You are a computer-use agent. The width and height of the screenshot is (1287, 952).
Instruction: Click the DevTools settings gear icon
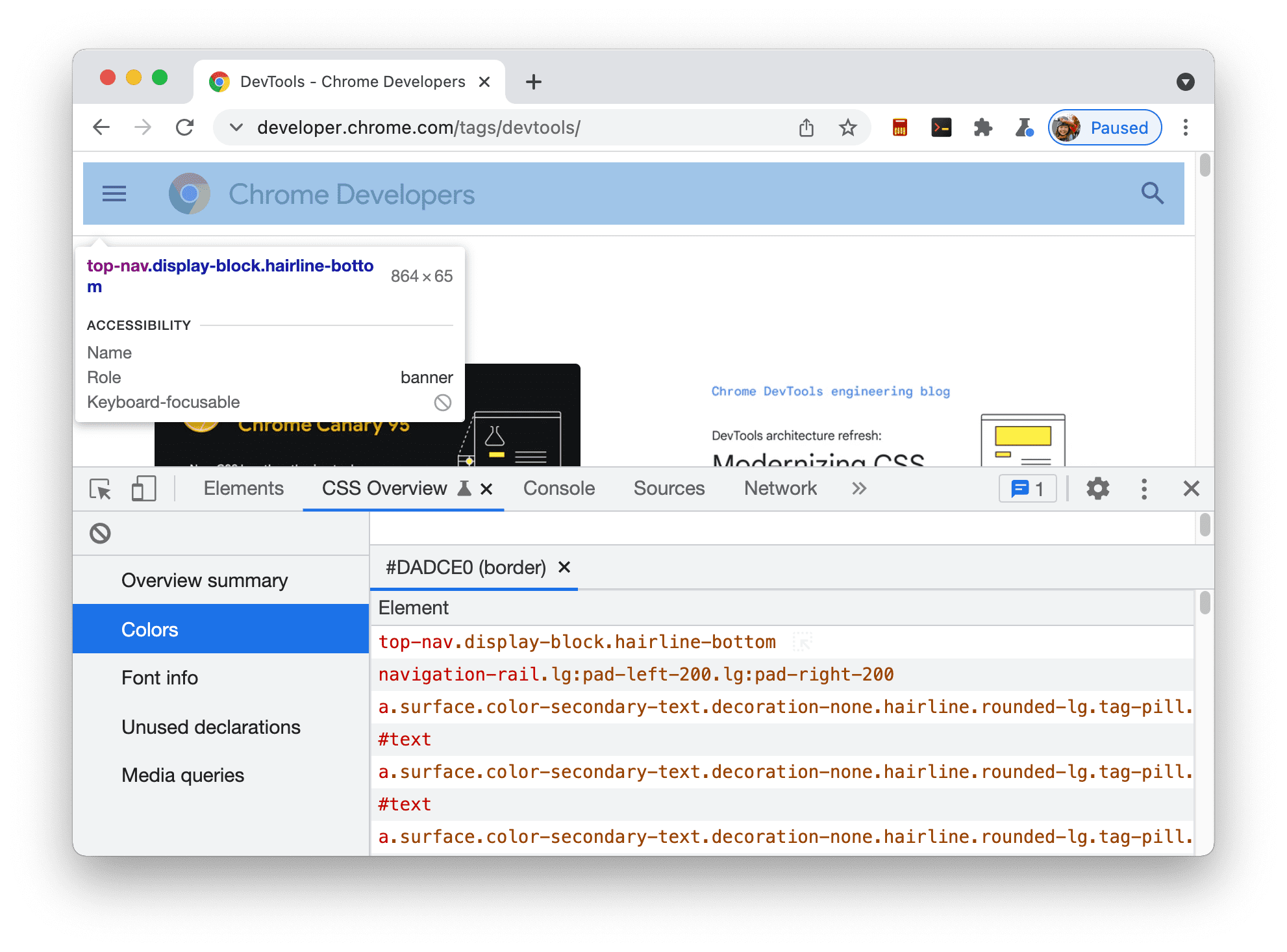tap(1098, 489)
